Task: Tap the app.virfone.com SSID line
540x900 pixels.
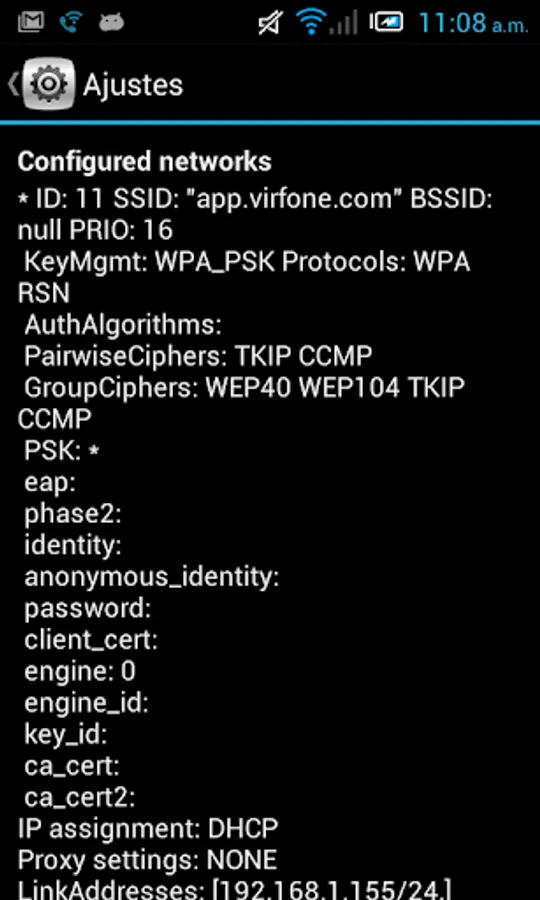Action: (x=255, y=215)
